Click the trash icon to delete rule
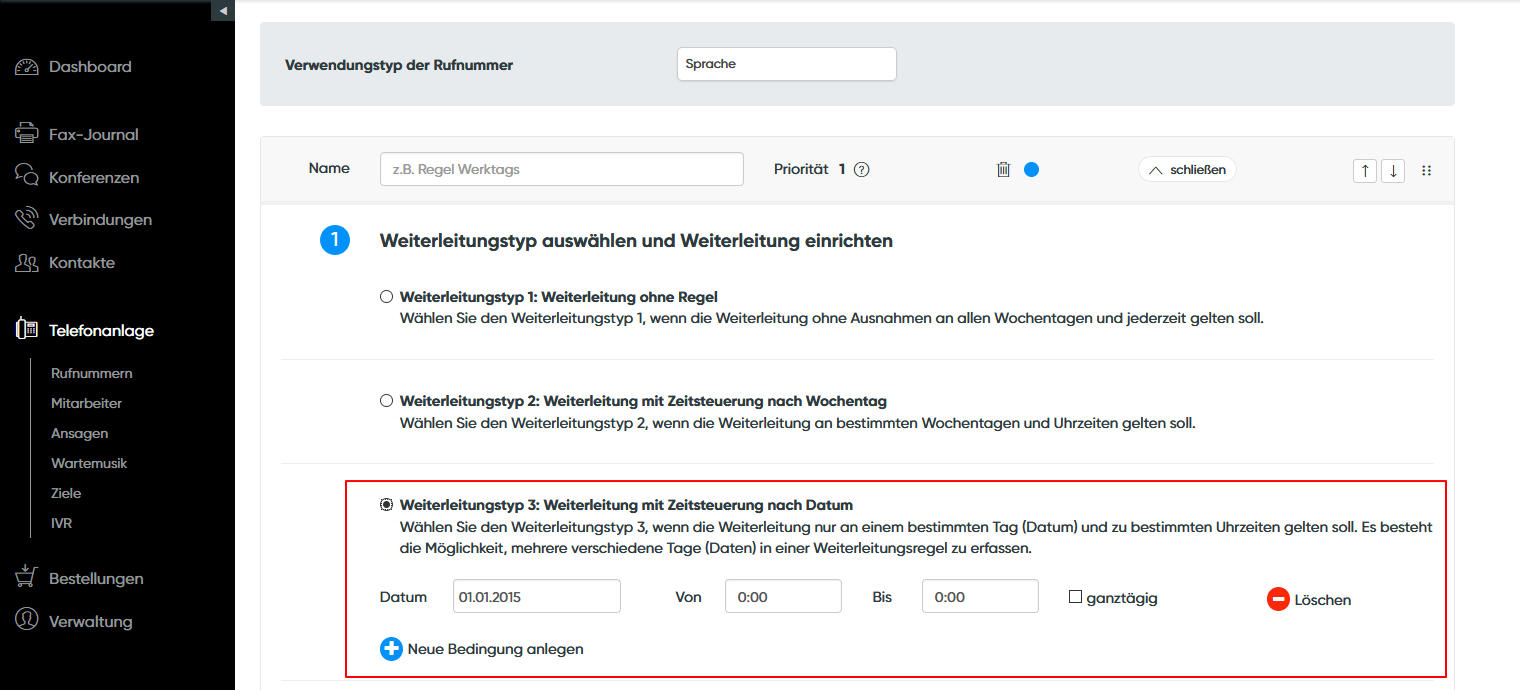1520x690 pixels. coord(1004,170)
